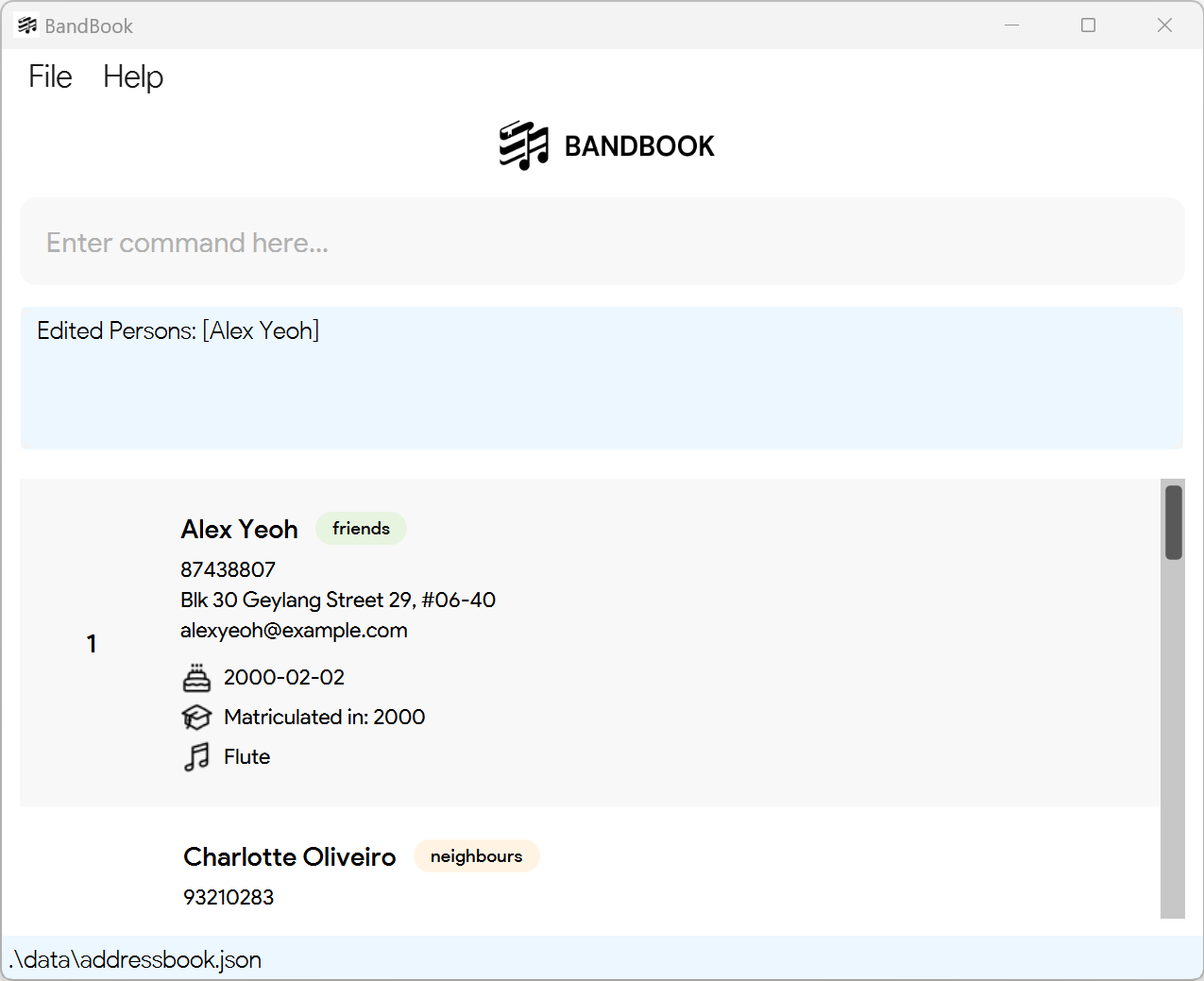Click the friends tag on Alex Yeoh

pyautogui.click(x=361, y=529)
